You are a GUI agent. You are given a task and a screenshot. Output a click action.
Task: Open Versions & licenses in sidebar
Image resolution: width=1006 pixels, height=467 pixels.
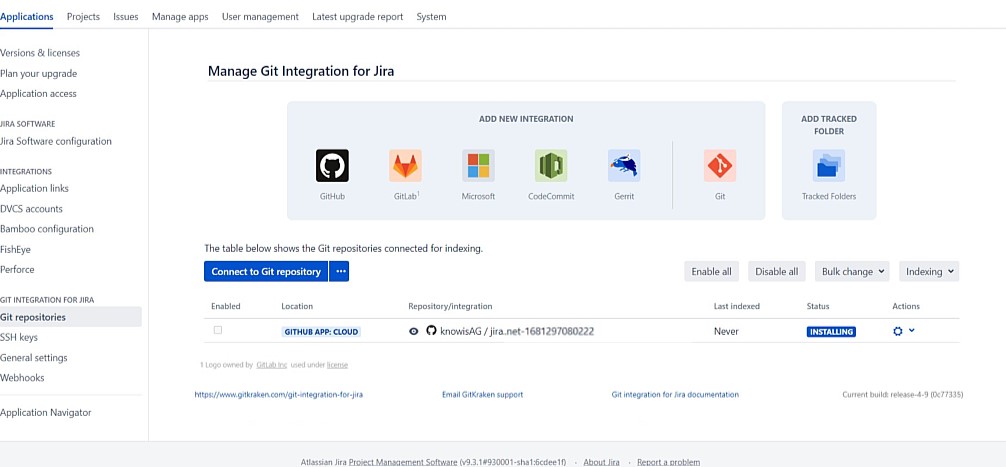coord(40,53)
